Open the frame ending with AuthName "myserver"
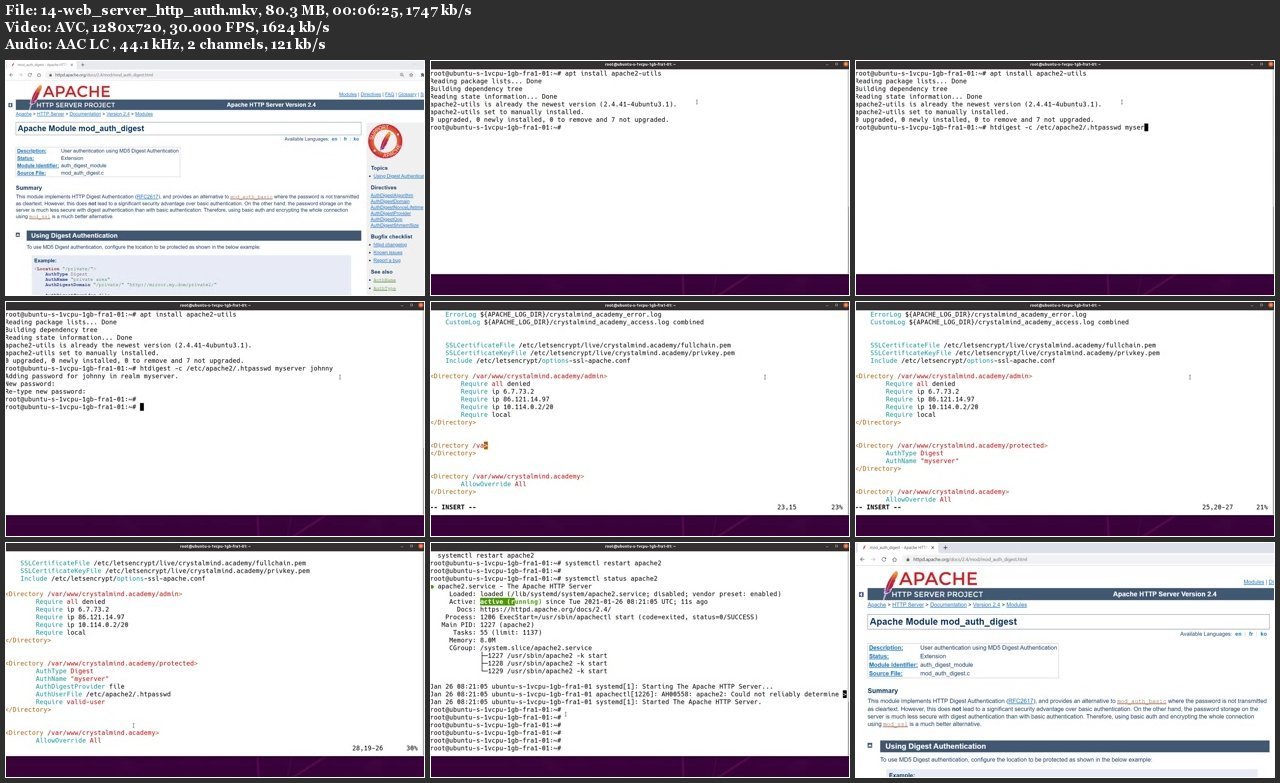The width and height of the screenshot is (1280, 783). [1065, 418]
